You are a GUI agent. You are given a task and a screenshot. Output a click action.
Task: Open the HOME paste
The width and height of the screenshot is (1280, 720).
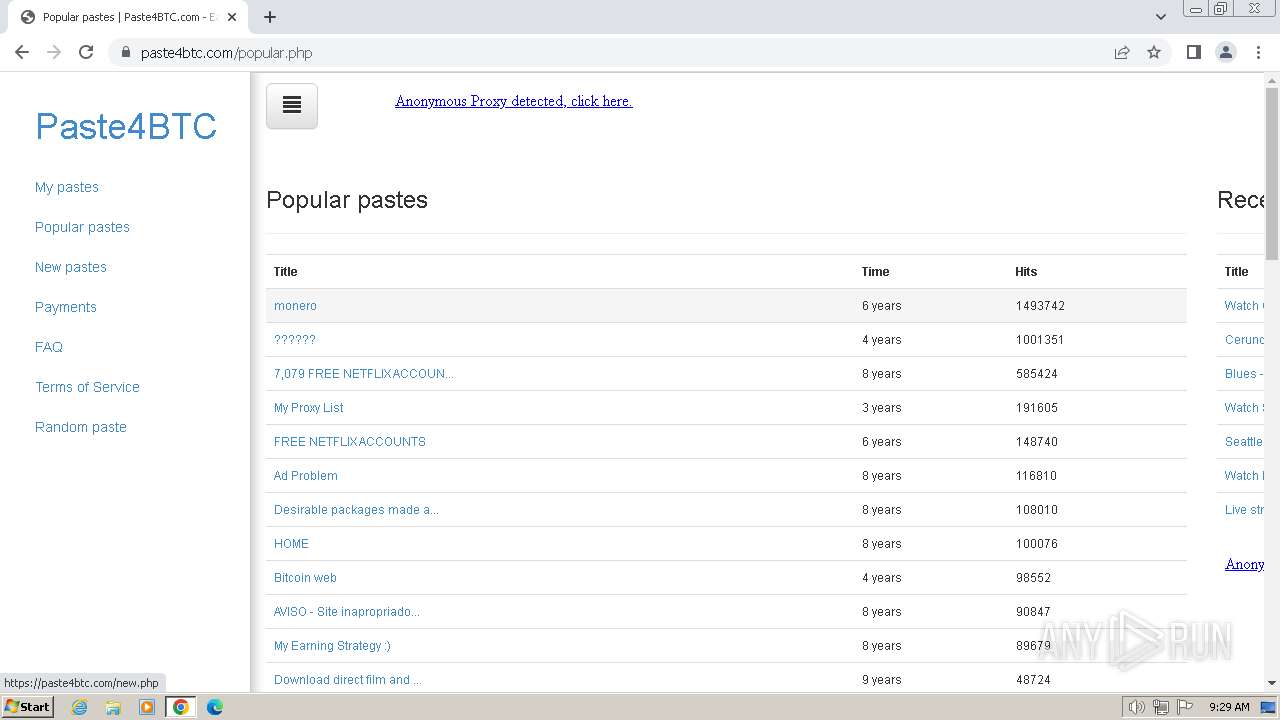[291, 544]
